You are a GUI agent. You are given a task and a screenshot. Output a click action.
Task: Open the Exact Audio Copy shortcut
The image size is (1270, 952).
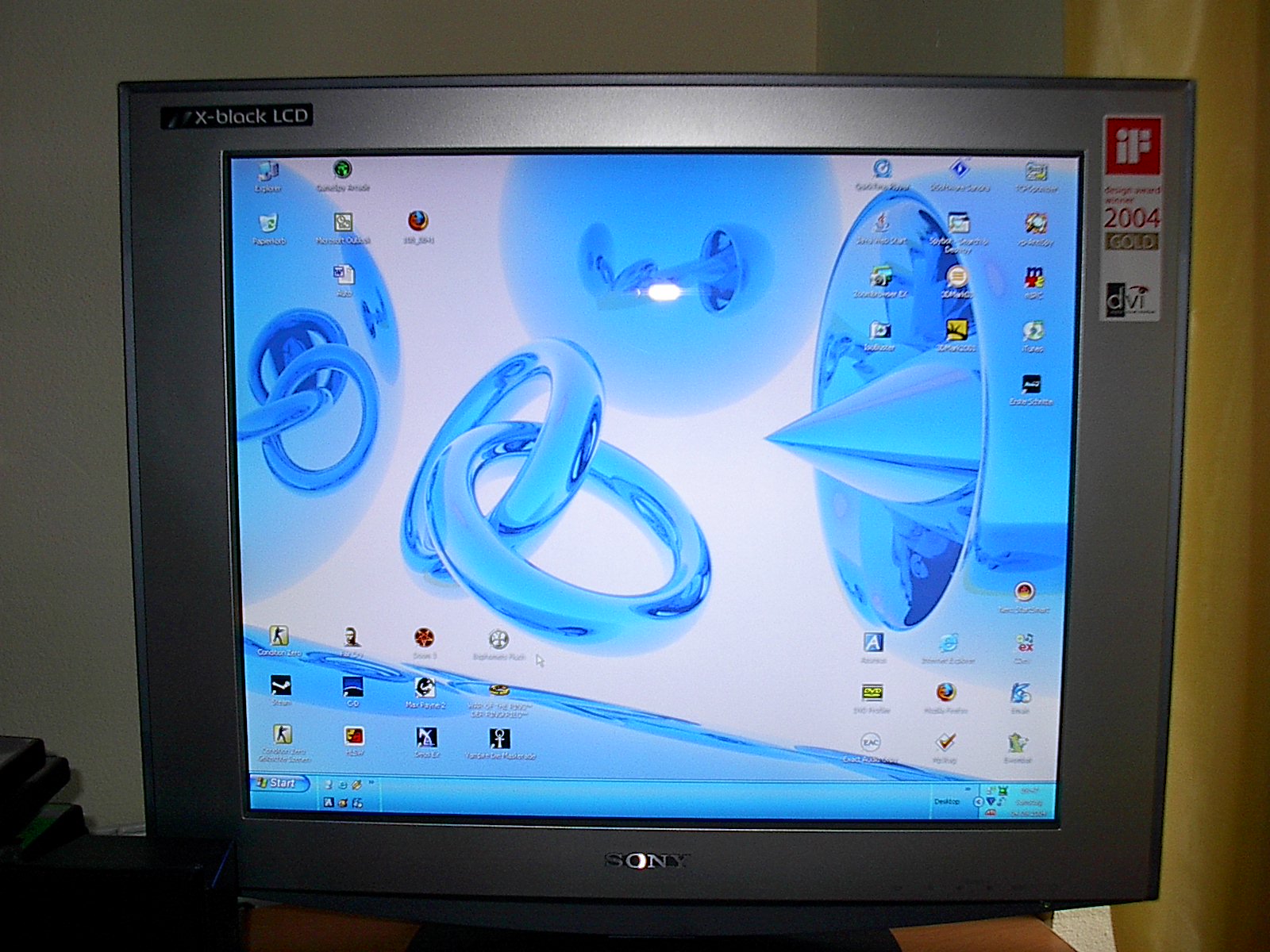coord(871,743)
